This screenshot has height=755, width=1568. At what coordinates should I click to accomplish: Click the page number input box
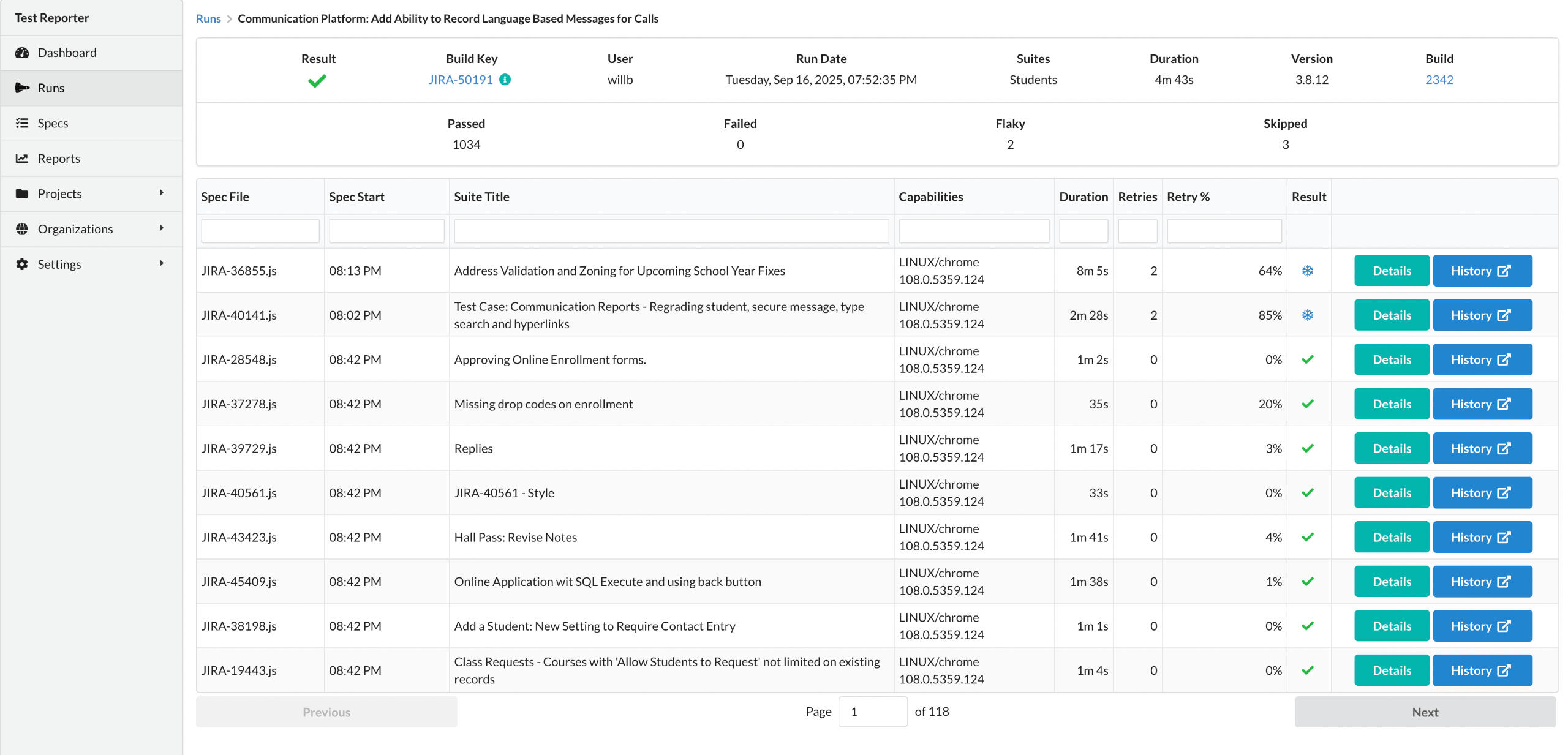click(x=872, y=712)
